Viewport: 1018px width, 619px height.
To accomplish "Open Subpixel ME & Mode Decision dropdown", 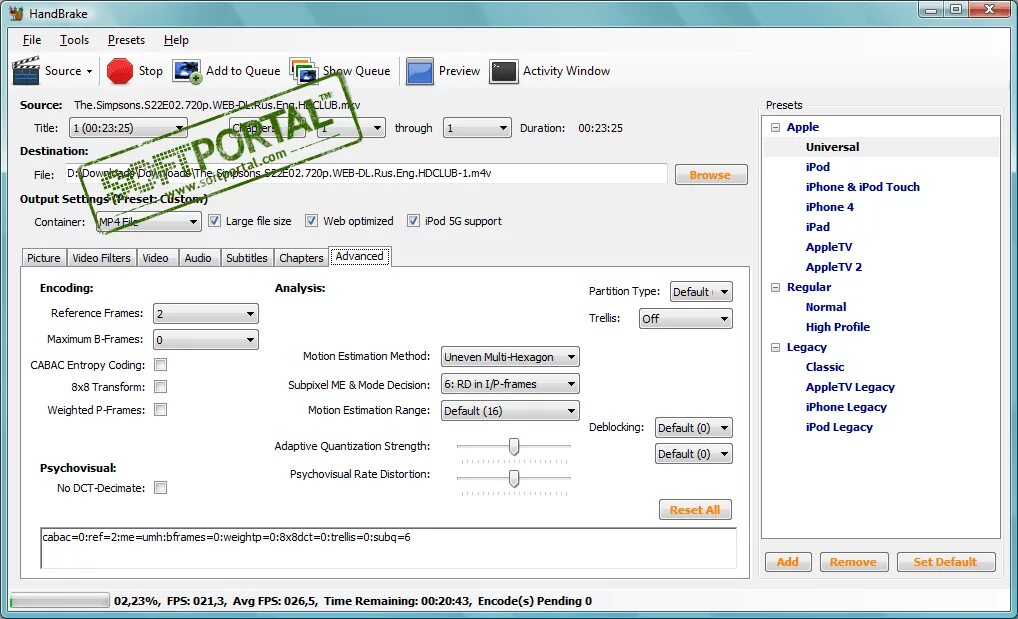I will pyautogui.click(x=510, y=384).
